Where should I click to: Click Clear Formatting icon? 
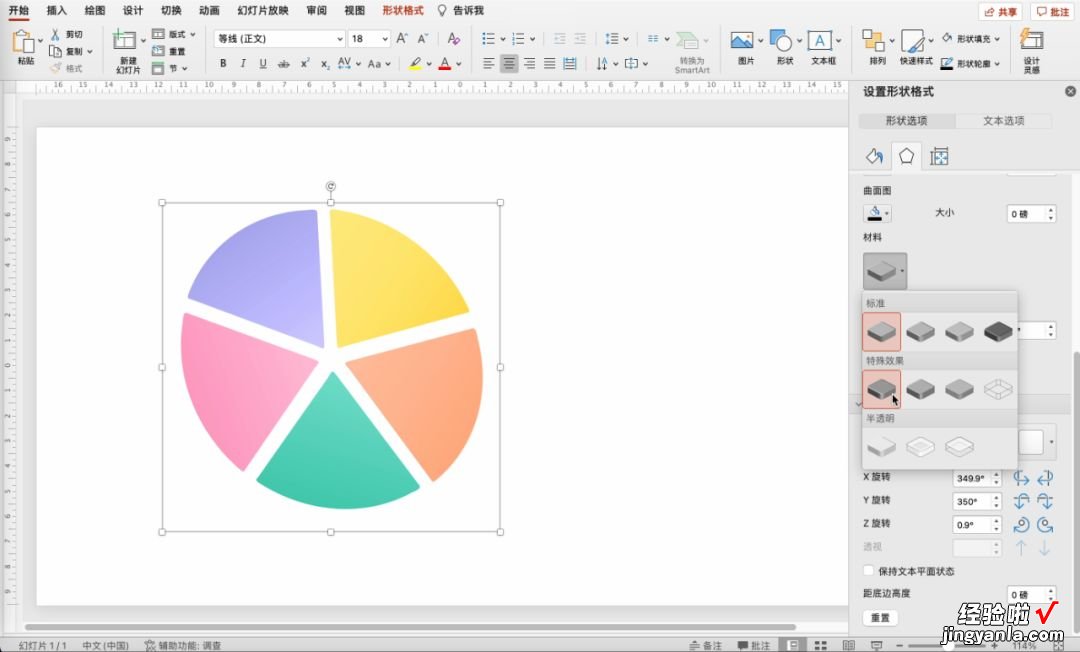click(453, 39)
